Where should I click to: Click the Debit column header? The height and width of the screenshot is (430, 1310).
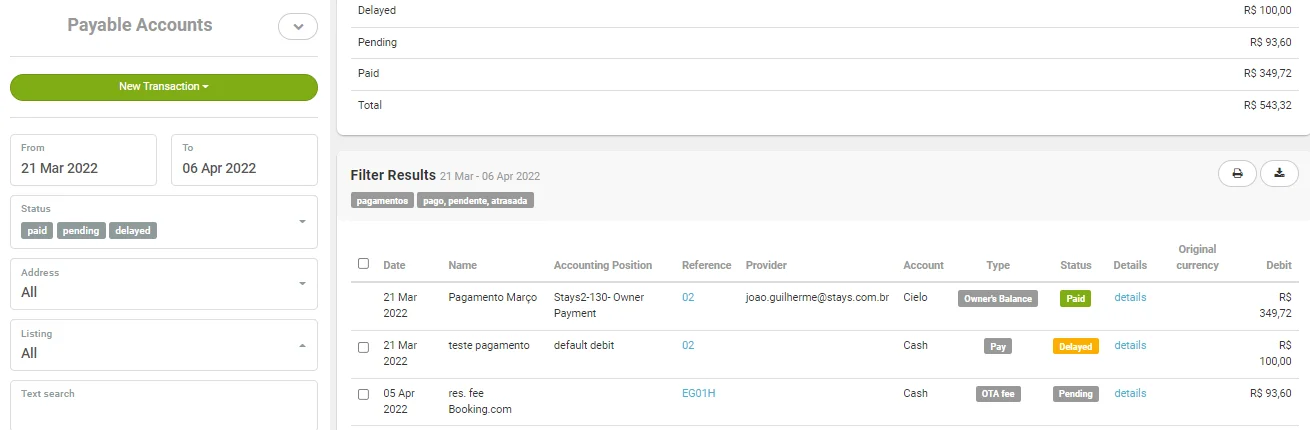coord(1278,265)
